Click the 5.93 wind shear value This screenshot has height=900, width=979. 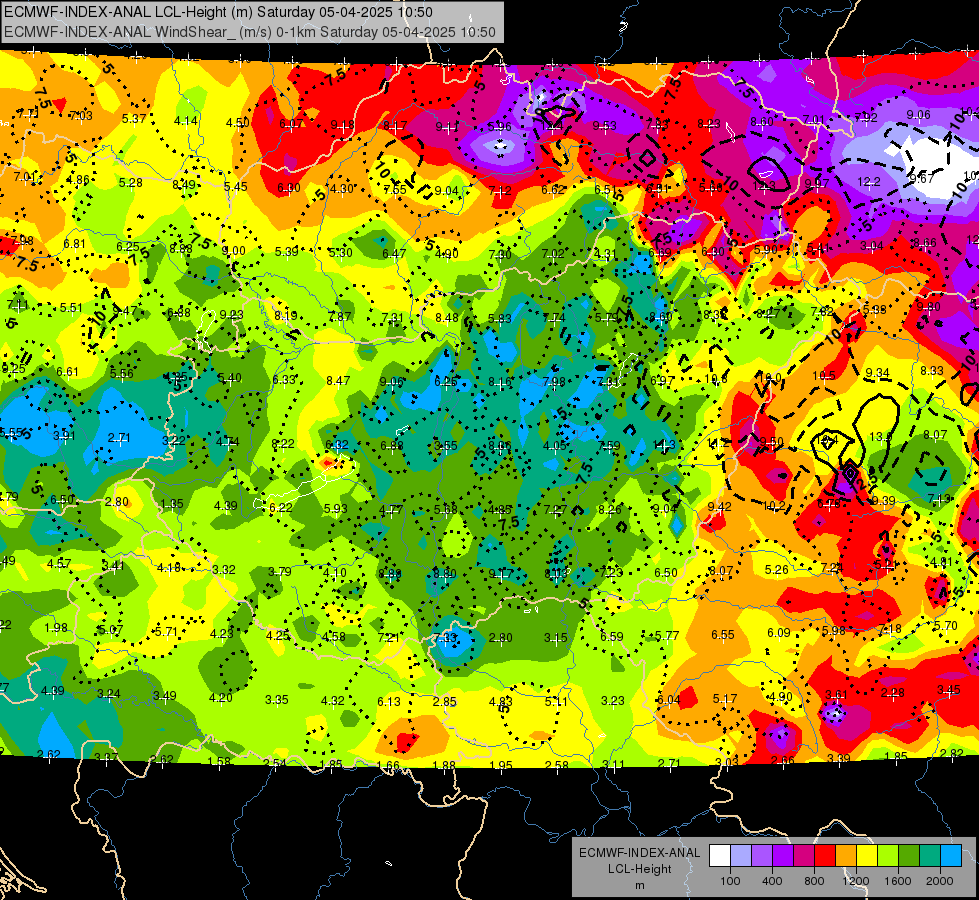pos(336,508)
